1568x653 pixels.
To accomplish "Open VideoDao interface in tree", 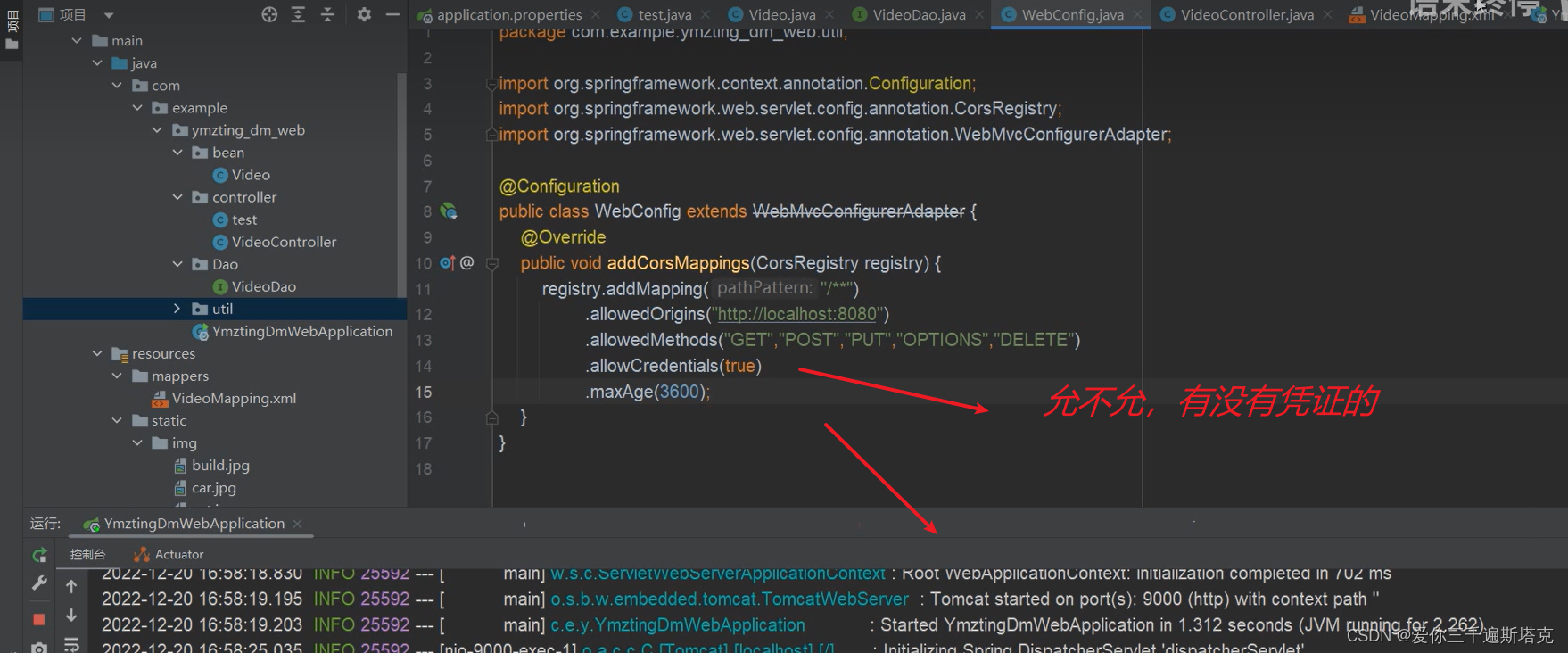I will pos(254,286).
